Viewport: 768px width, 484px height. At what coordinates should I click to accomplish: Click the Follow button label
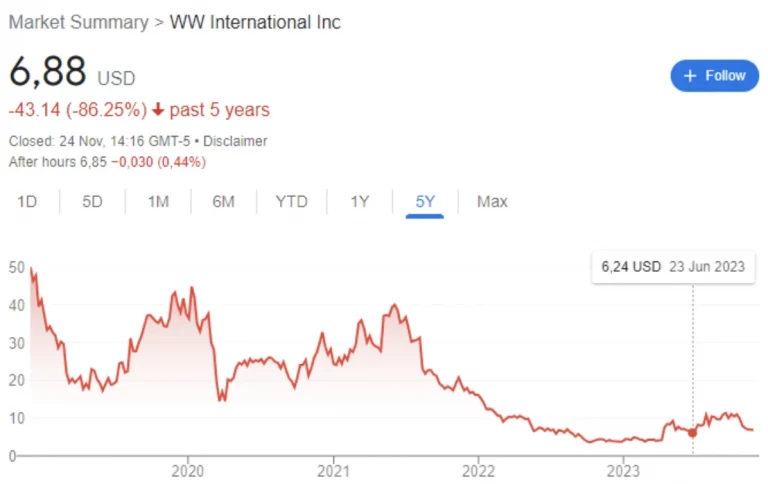(x=725, y=76)
